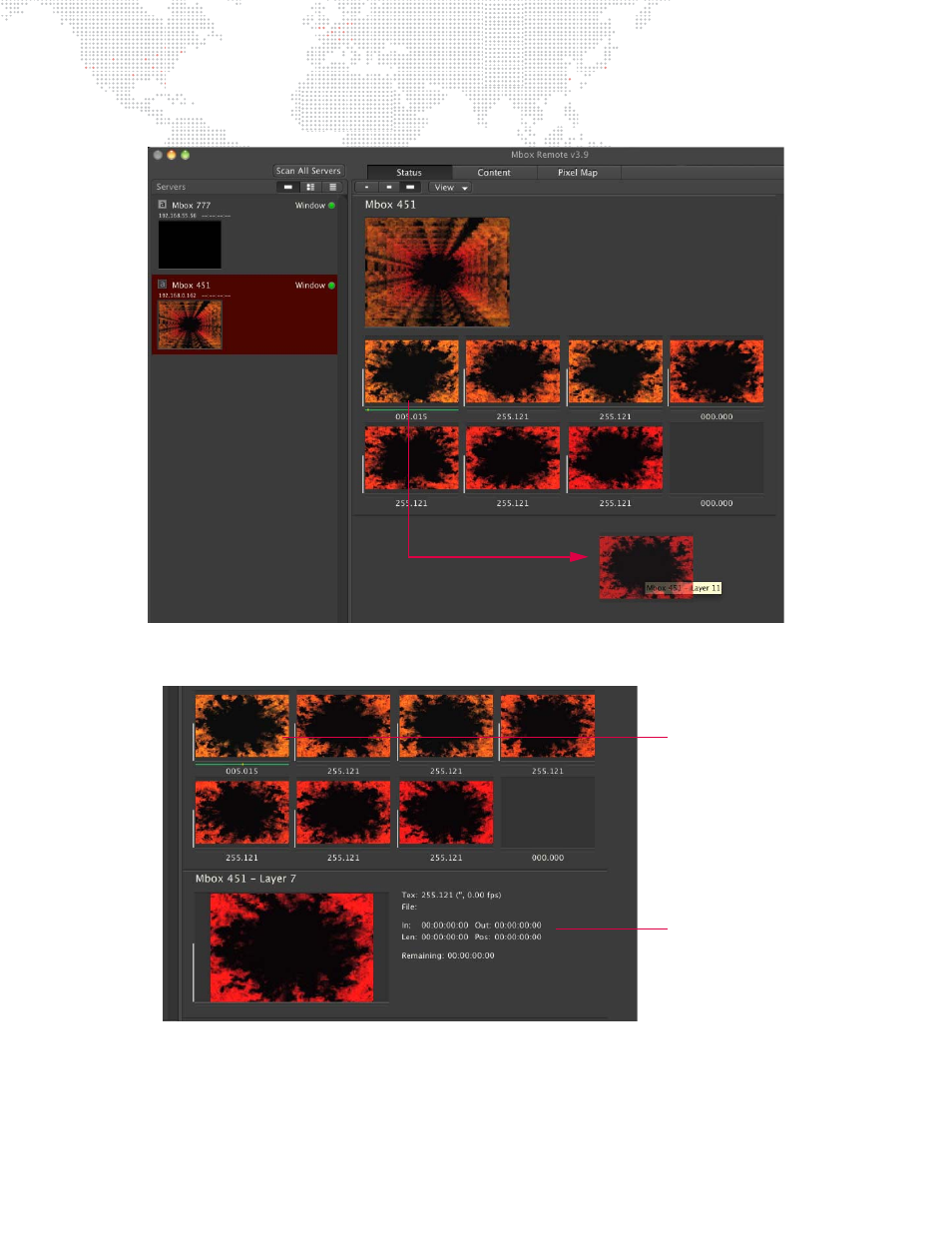The image size is (952, 1233).
Task: Select second orange layer in lower detail screenshot
Action: [x=343, y=726]
